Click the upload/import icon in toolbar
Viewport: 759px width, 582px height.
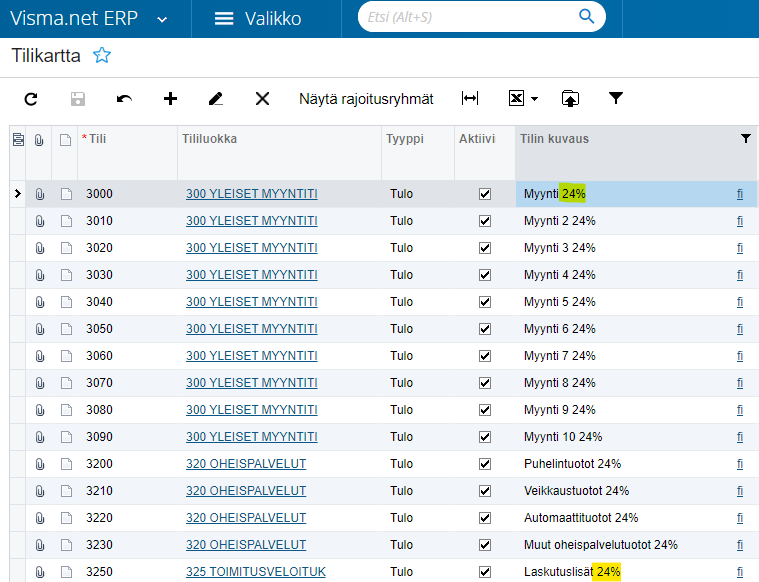pos(570,98)
